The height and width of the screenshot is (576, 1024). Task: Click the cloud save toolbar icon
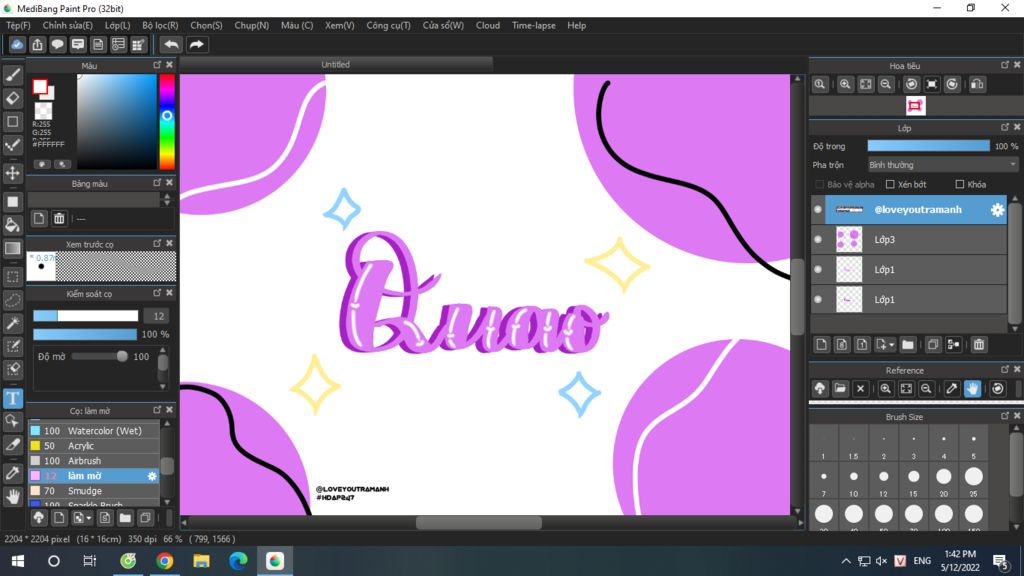(x=17, y=44)
